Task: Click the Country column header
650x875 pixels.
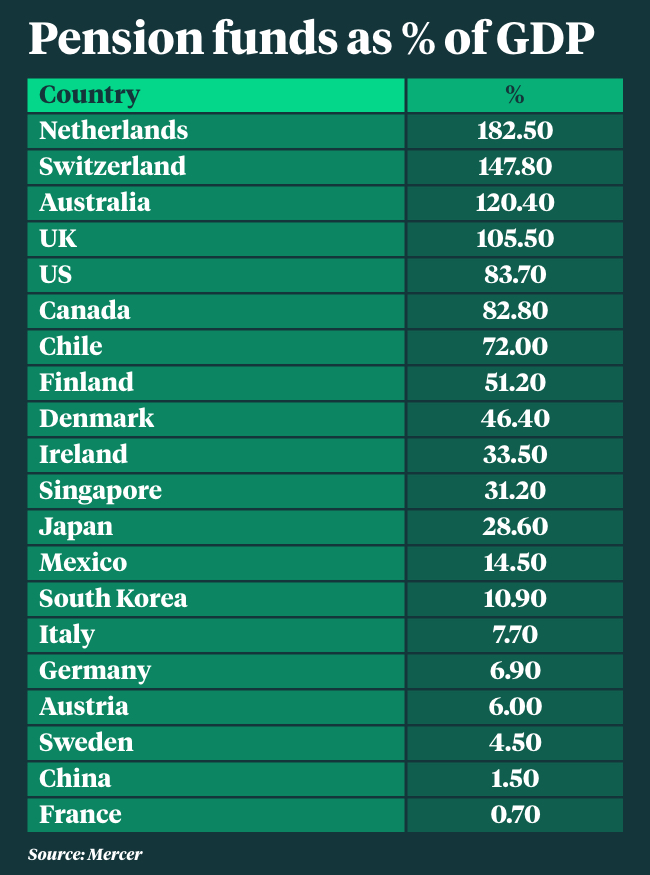Action: point(89,95)
